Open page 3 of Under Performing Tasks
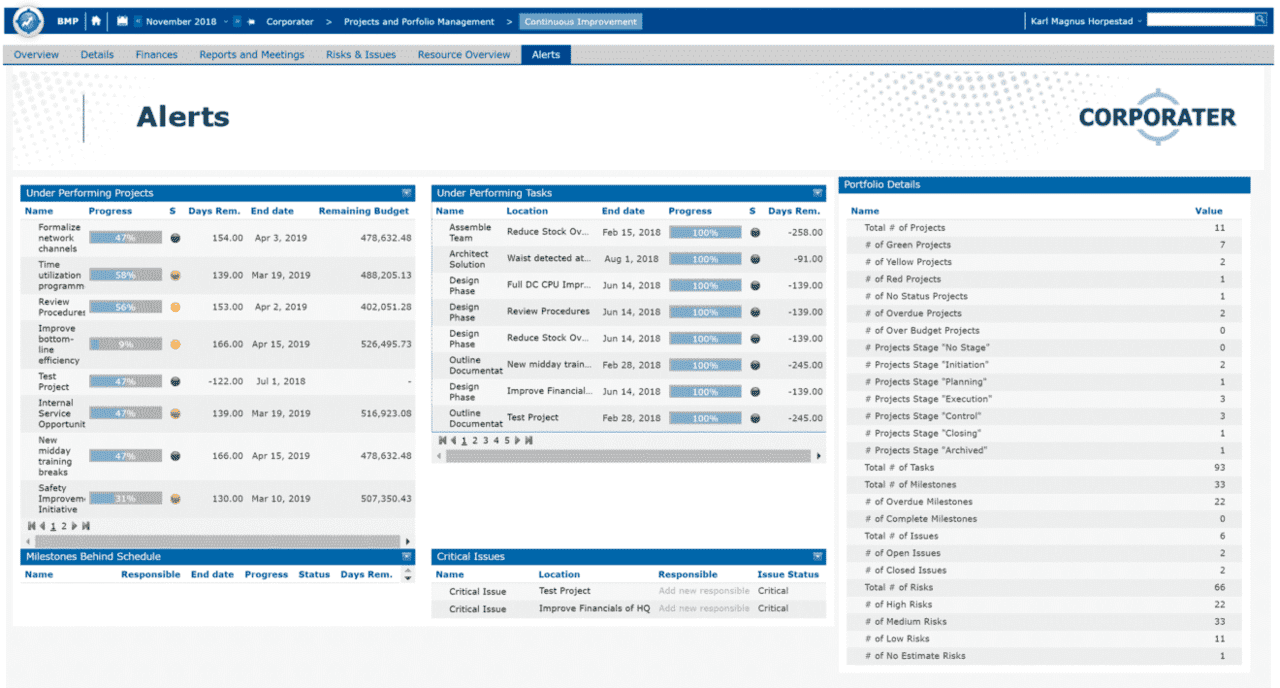The image size is (1280, 688). pos(486,440)
